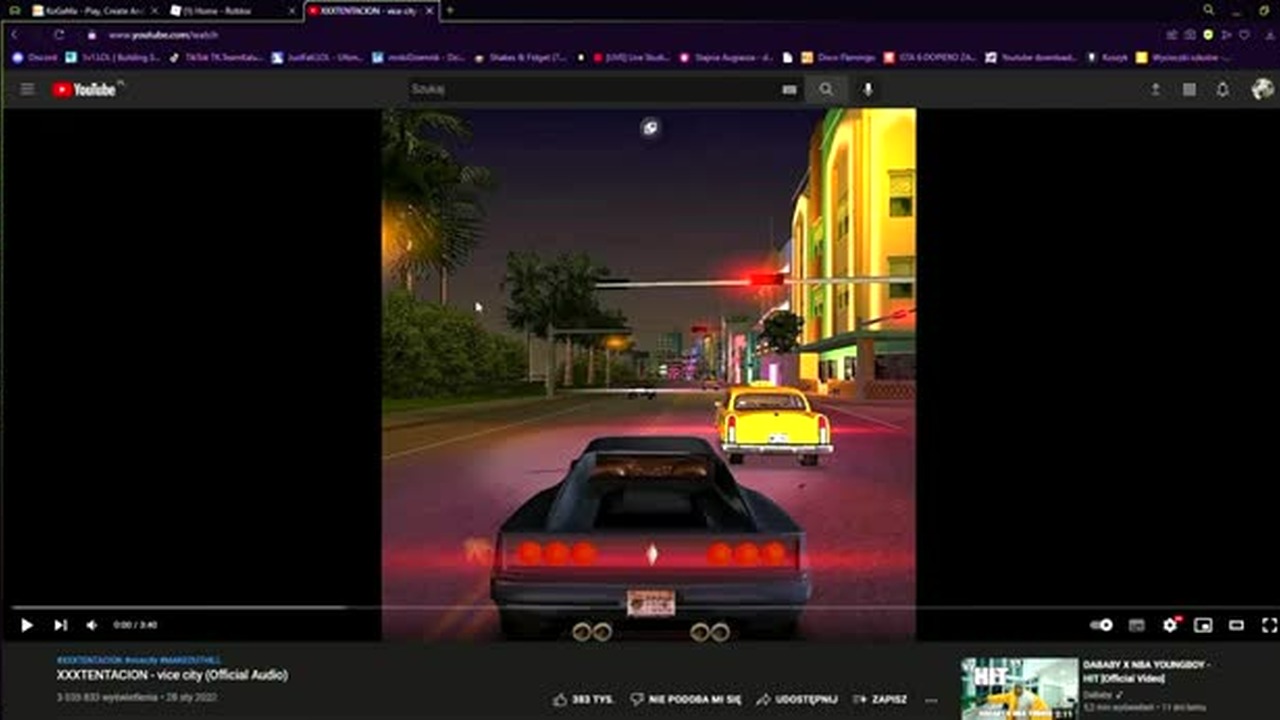The height and width of the screenshot is (720, 1280).
Task: Skip to the next video
Action: [60, 625]
